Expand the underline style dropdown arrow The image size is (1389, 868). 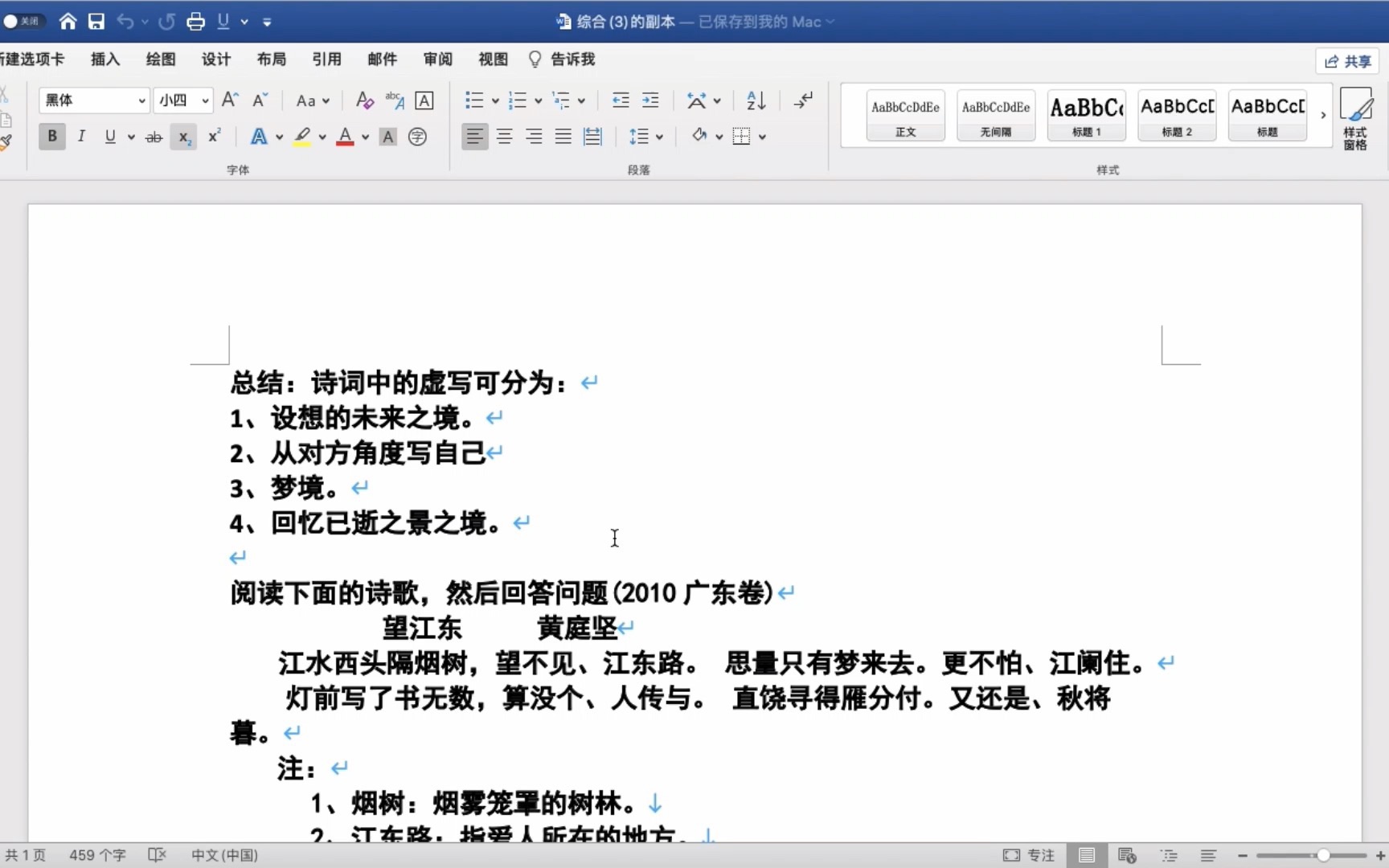click(x=131, y=137)
